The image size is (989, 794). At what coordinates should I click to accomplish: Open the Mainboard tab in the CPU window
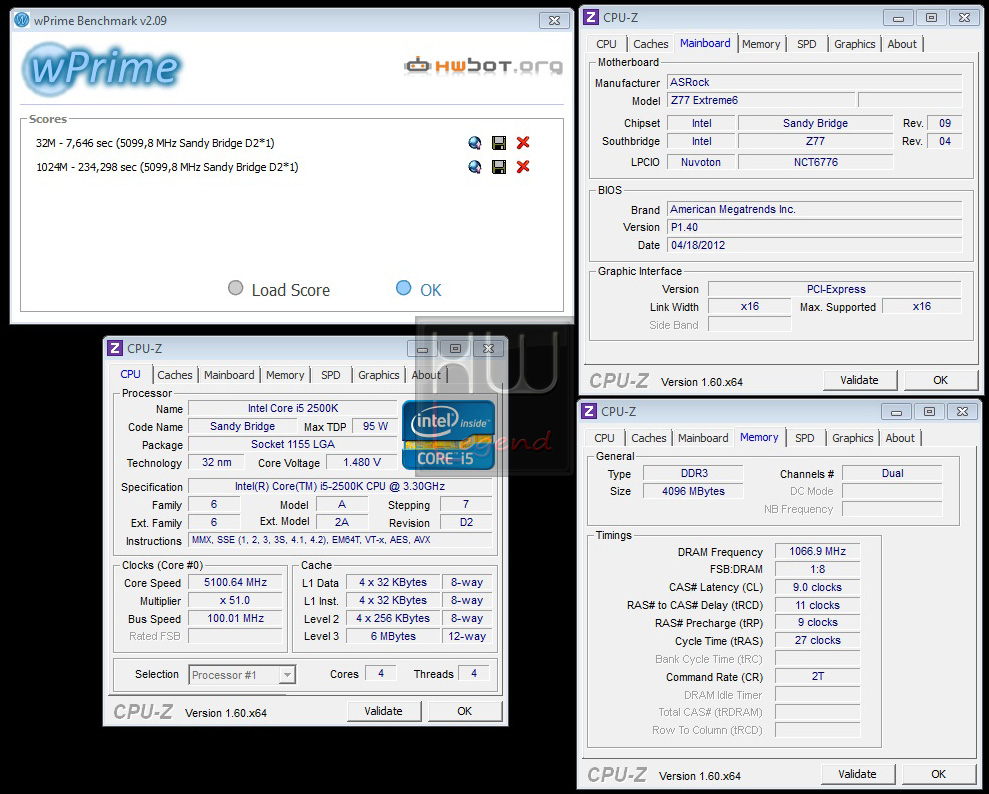pos(229,375)
